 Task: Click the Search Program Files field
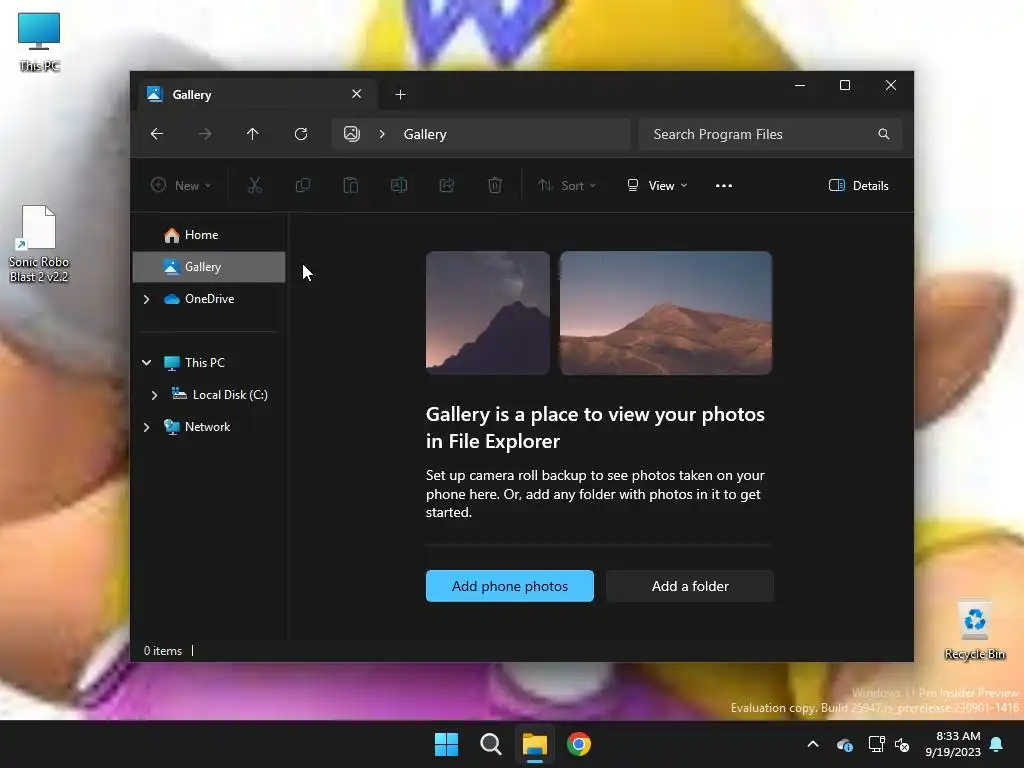[770, 134]
